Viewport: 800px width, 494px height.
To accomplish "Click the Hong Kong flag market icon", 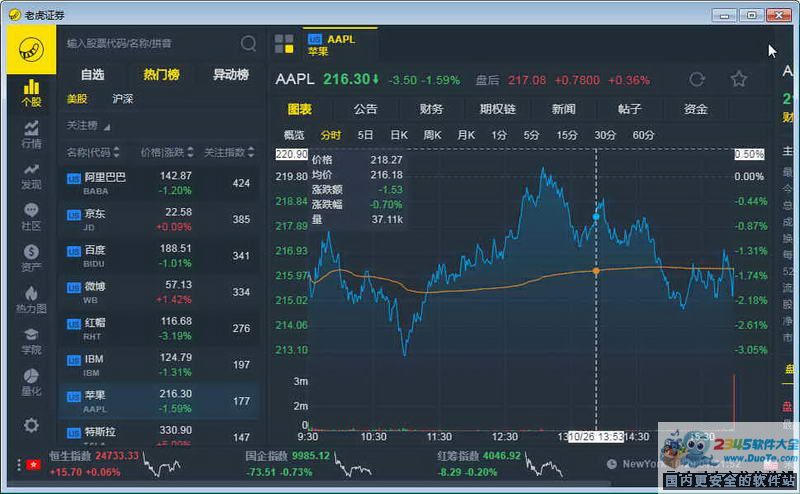I will [34, 464].
